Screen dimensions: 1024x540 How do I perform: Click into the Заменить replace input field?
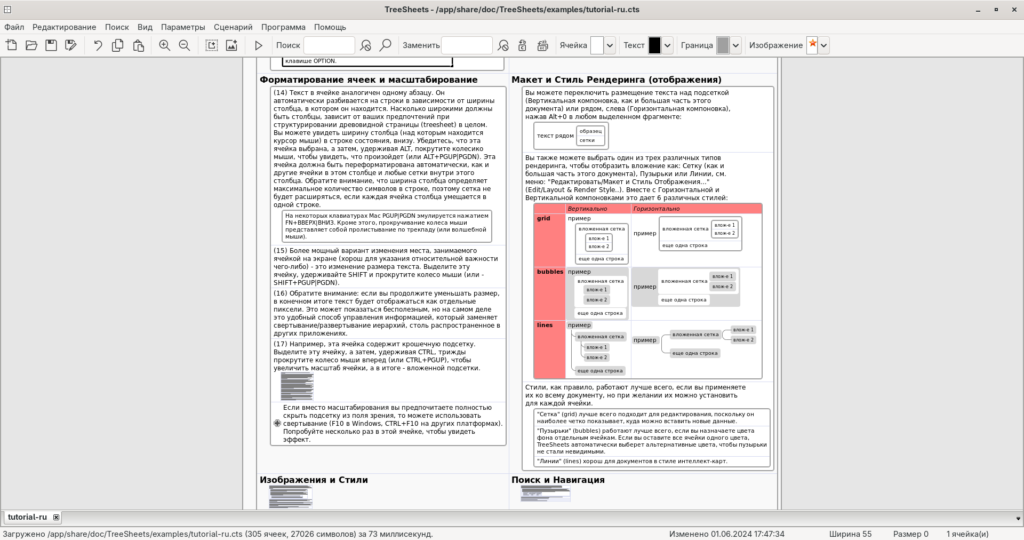coord(467,45)
